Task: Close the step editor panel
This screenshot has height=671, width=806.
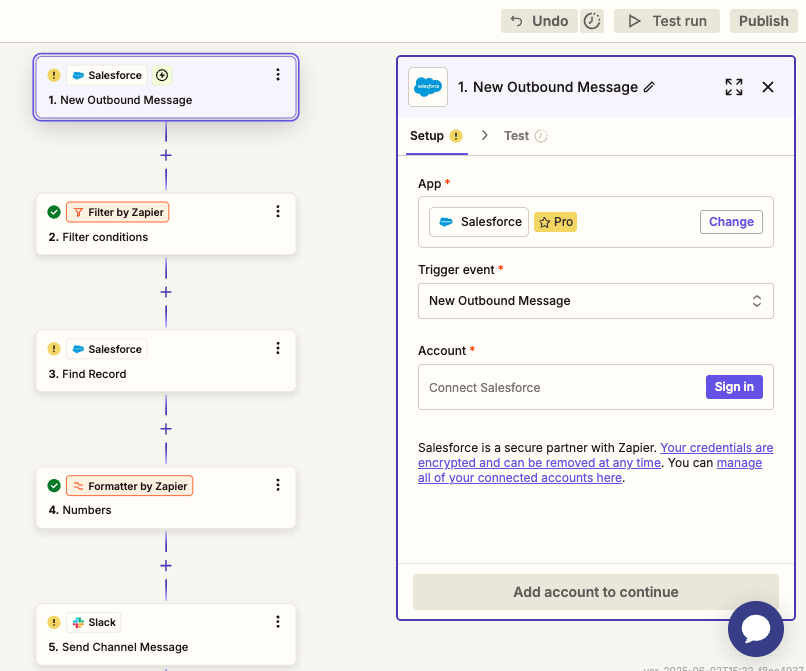Action: [768, 87]
